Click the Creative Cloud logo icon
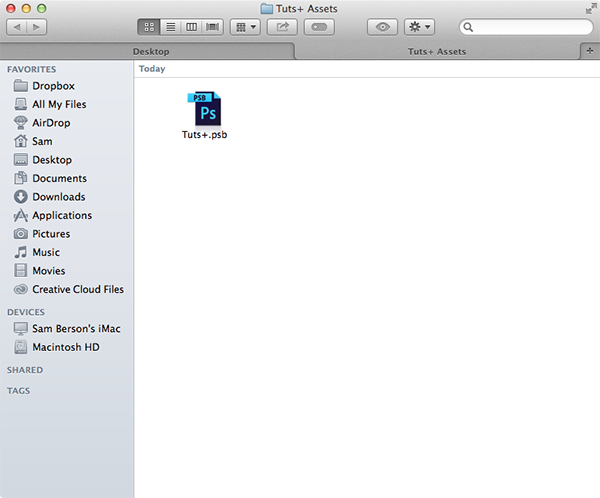The image size is (600, 498). point(21,289)
